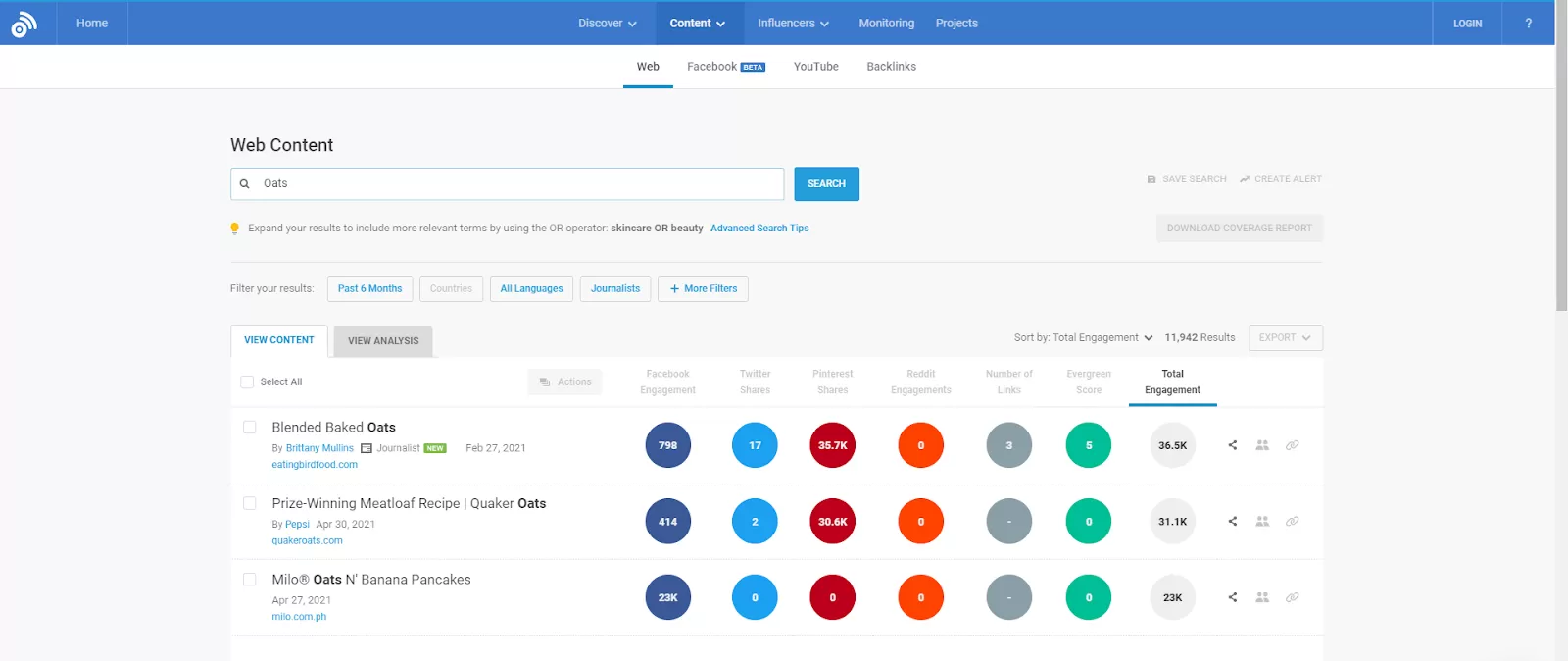
Task: Click total engagement 36.5K badge
Action: pos(1173,445)
